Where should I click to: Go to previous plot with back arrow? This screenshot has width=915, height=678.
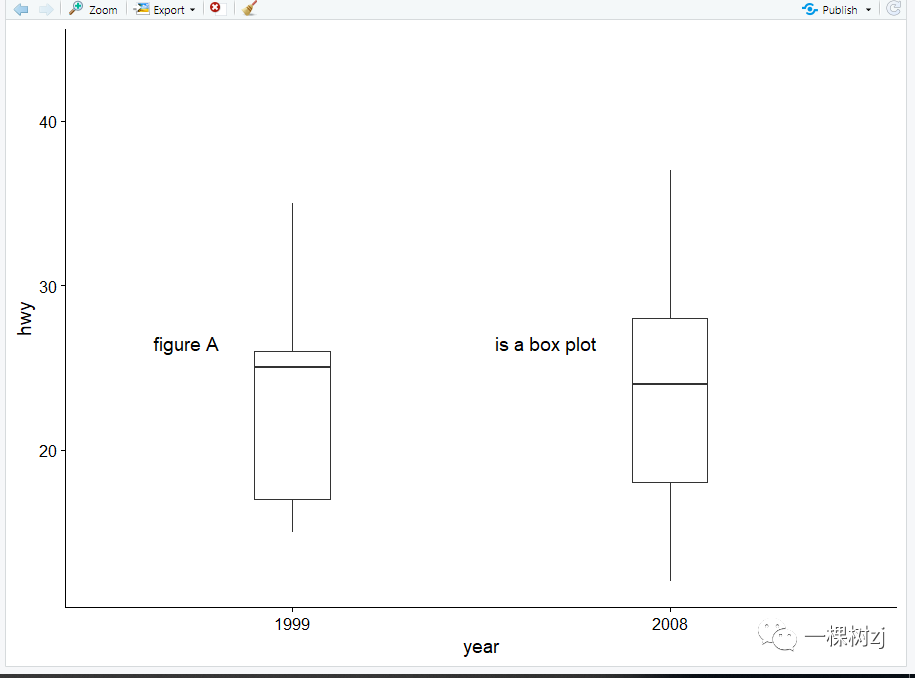pyautogui.click(x=21, y=9)
